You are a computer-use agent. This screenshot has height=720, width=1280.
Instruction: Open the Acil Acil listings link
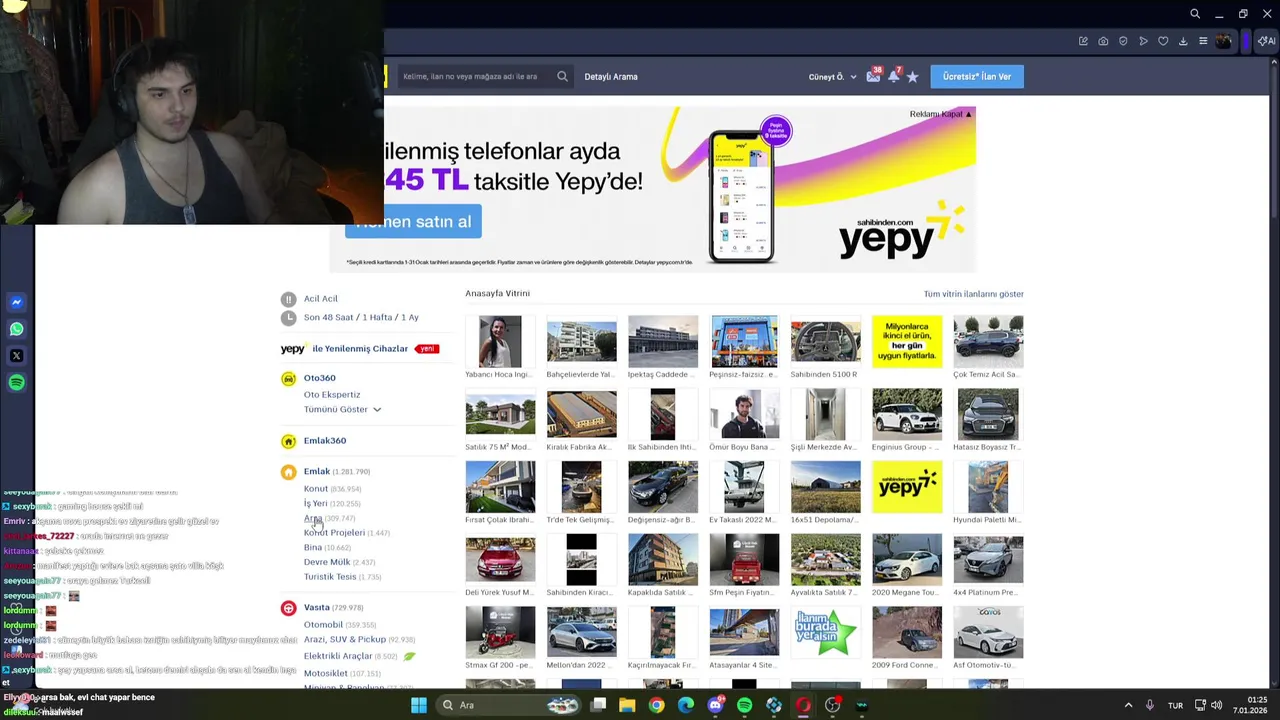321,298
